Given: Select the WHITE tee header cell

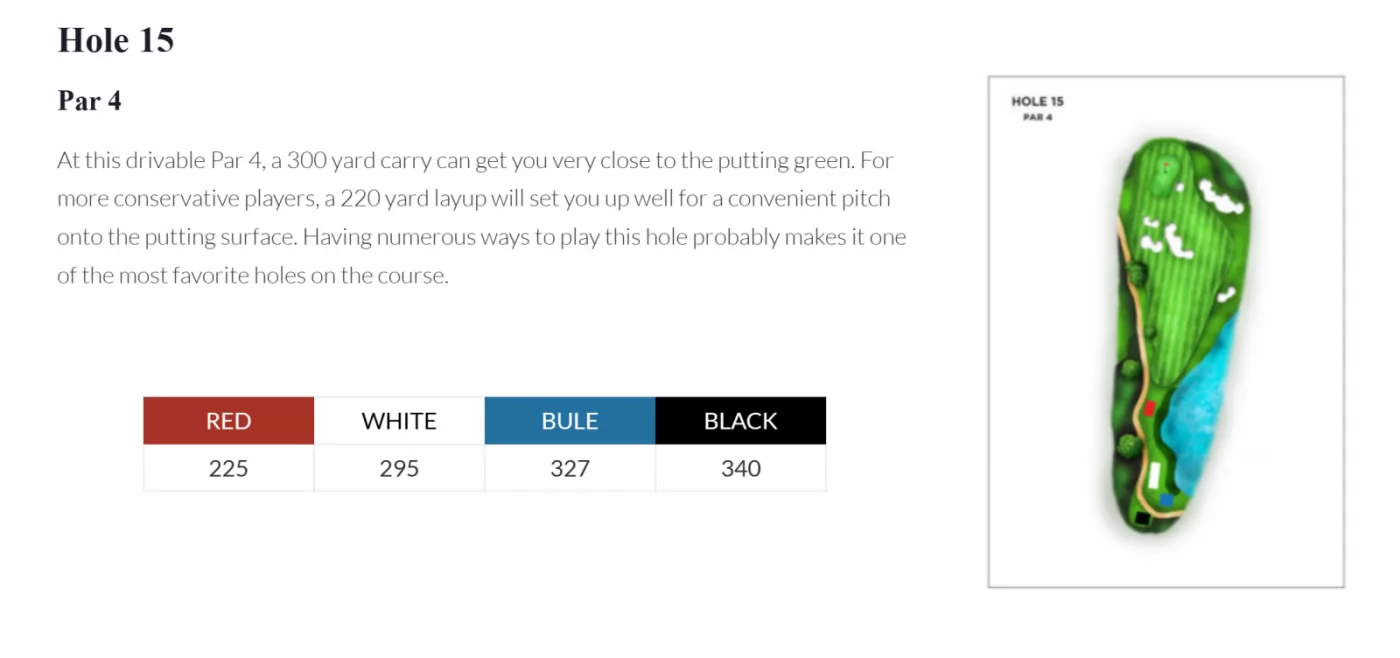Looking at the screenshot, I should [399, 421].
